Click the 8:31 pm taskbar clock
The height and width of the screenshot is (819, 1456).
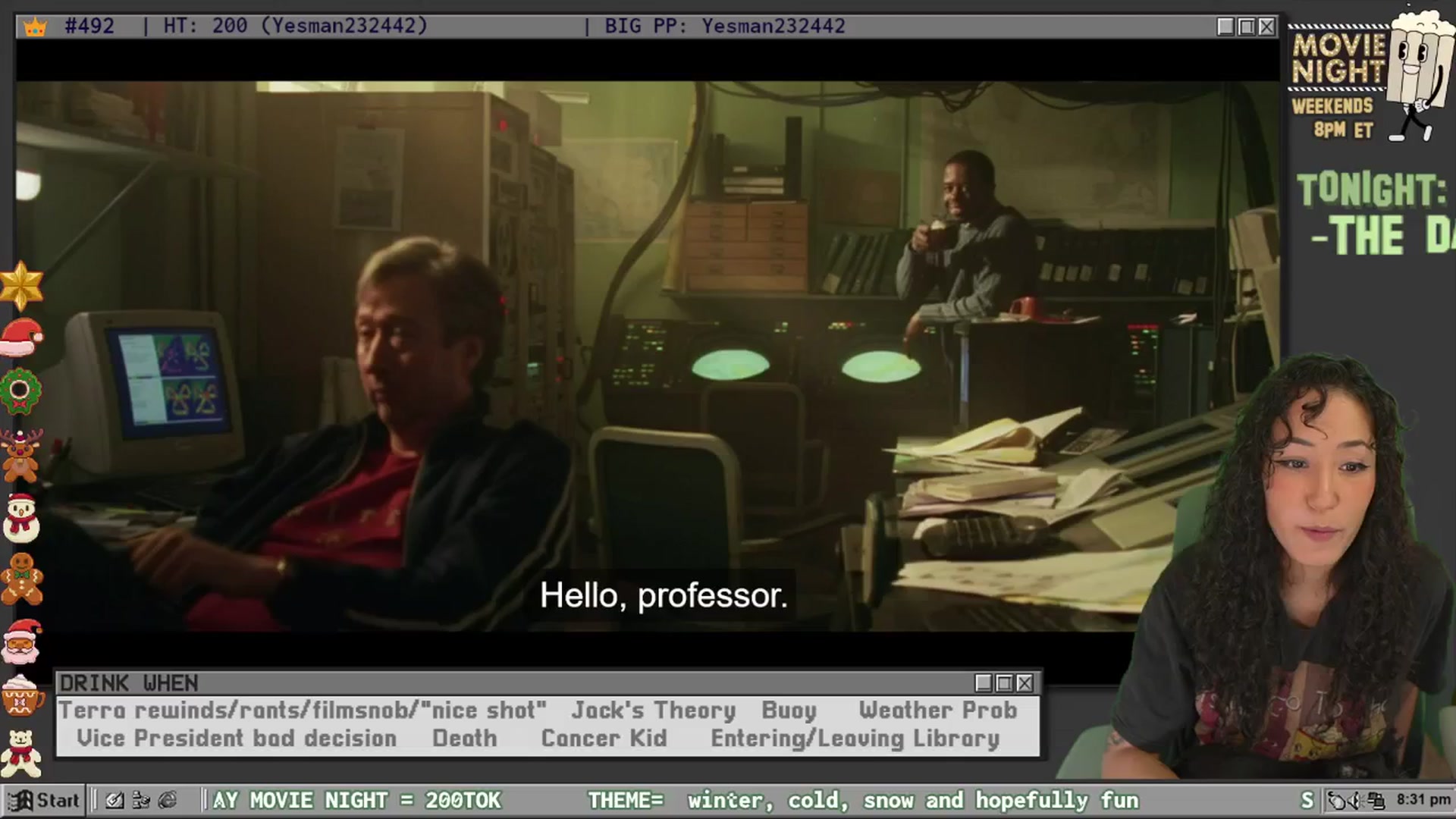(1423, 799)
